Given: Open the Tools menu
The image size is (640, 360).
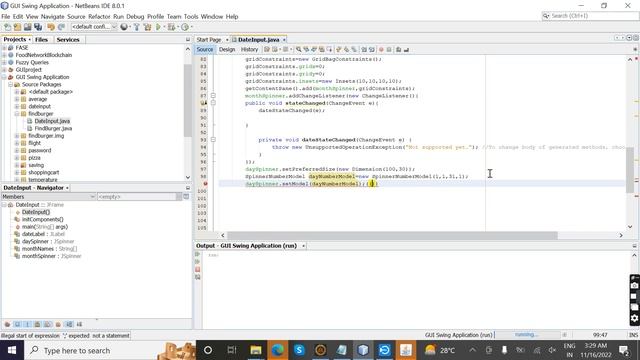Looking at the screenshot, I should [x=191, y=17].
